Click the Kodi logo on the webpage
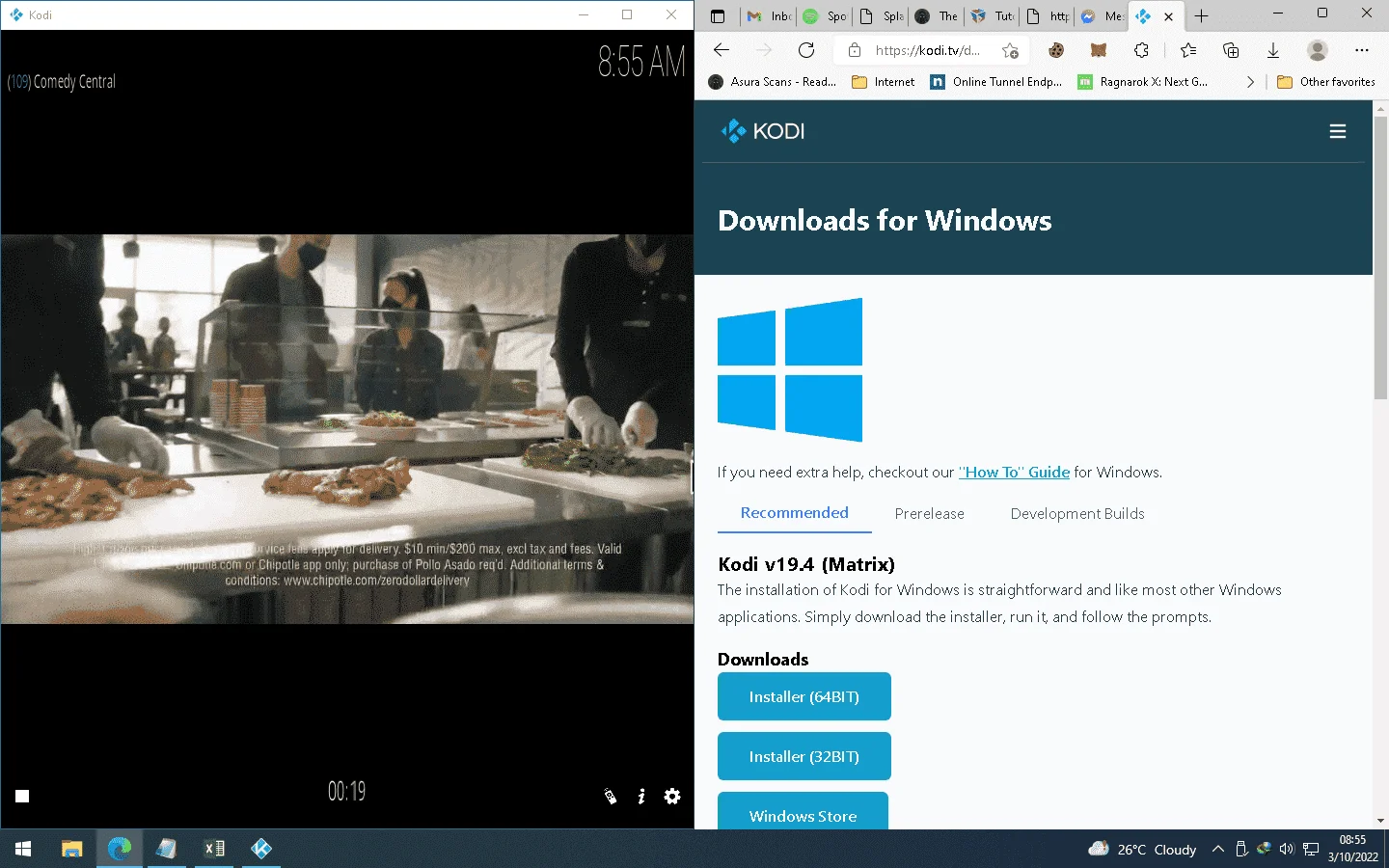 pos(763,131)
